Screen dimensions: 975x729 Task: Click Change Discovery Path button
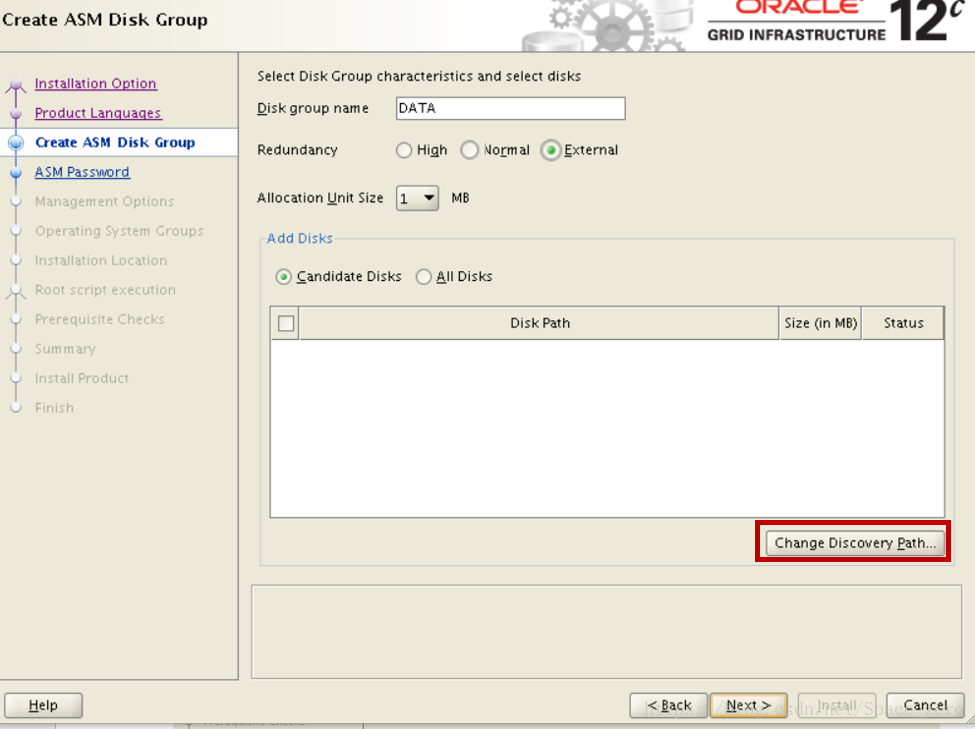pyautogui.click(x=855, y=543)
